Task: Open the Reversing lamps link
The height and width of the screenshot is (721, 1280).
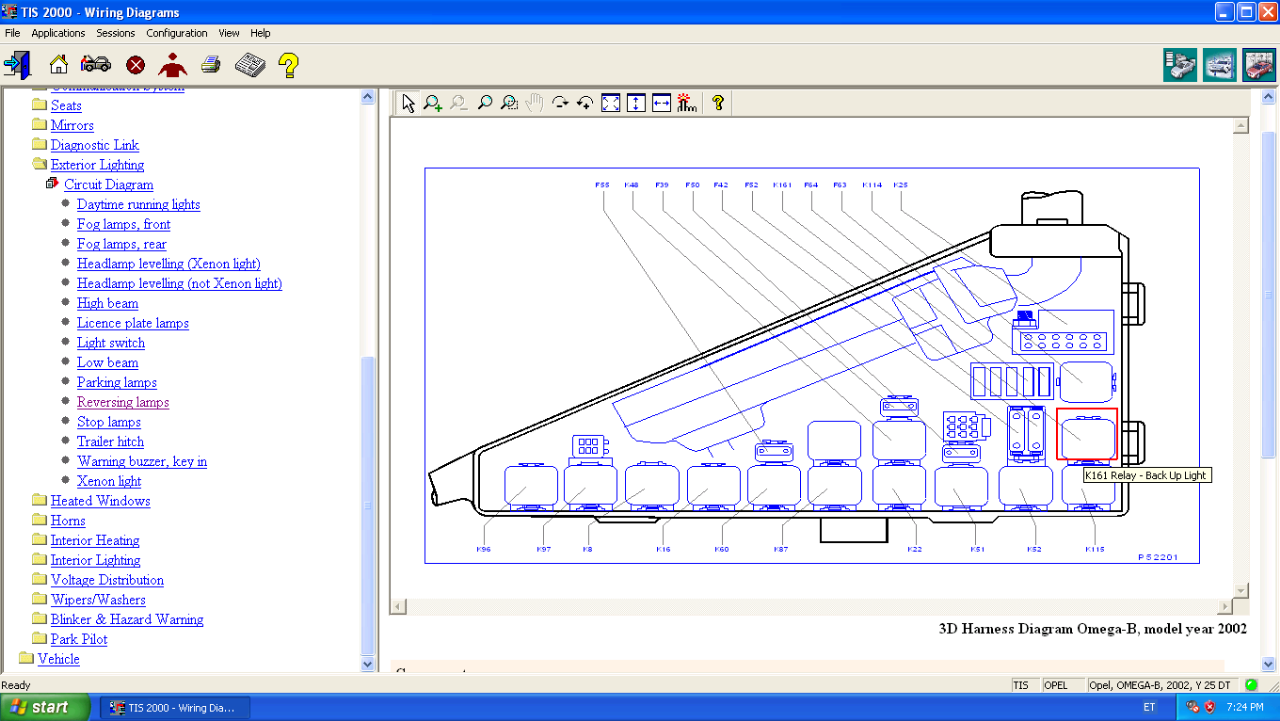Action: (x=123, y=402)
